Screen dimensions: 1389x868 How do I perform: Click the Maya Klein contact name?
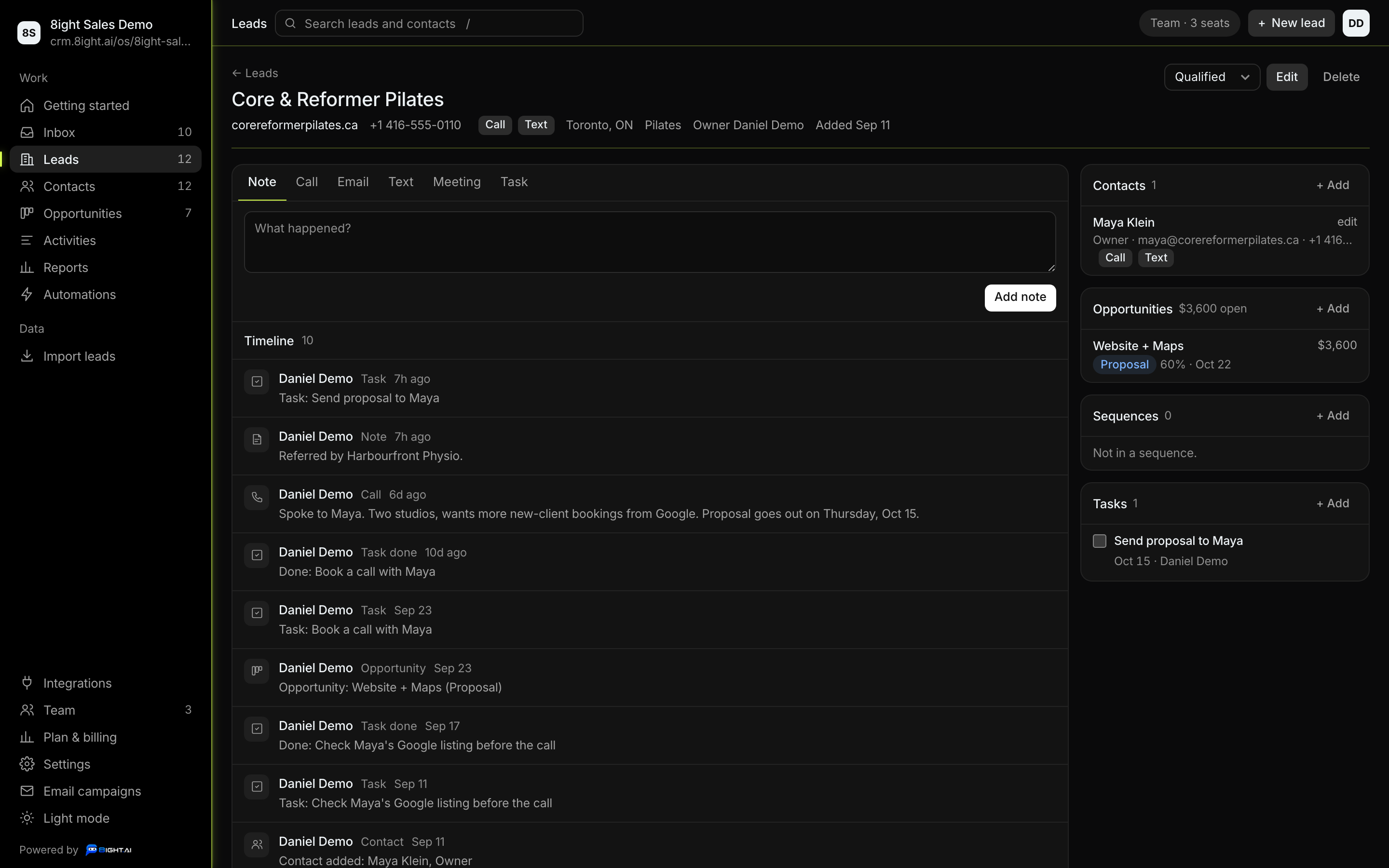pos(1123,222)
